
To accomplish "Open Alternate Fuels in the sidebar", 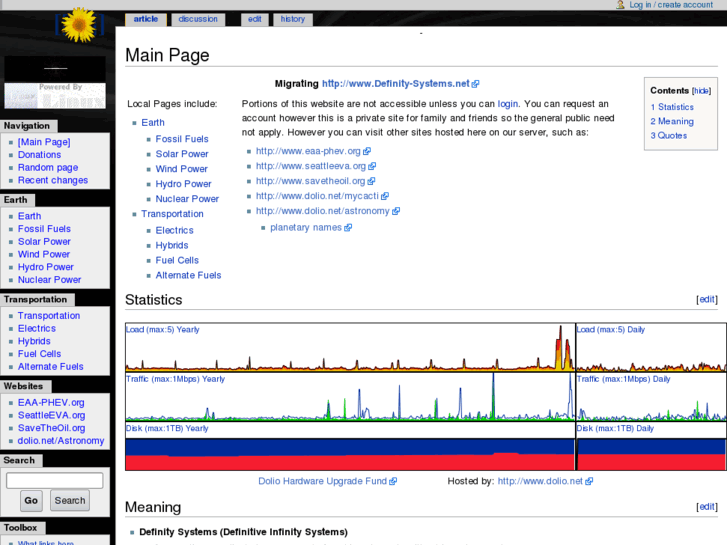I will point(51,367).
